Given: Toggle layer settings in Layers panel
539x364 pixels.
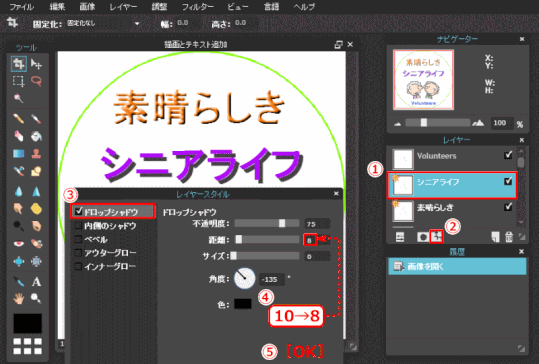Looking at the screenshot, I should point(400,237).
